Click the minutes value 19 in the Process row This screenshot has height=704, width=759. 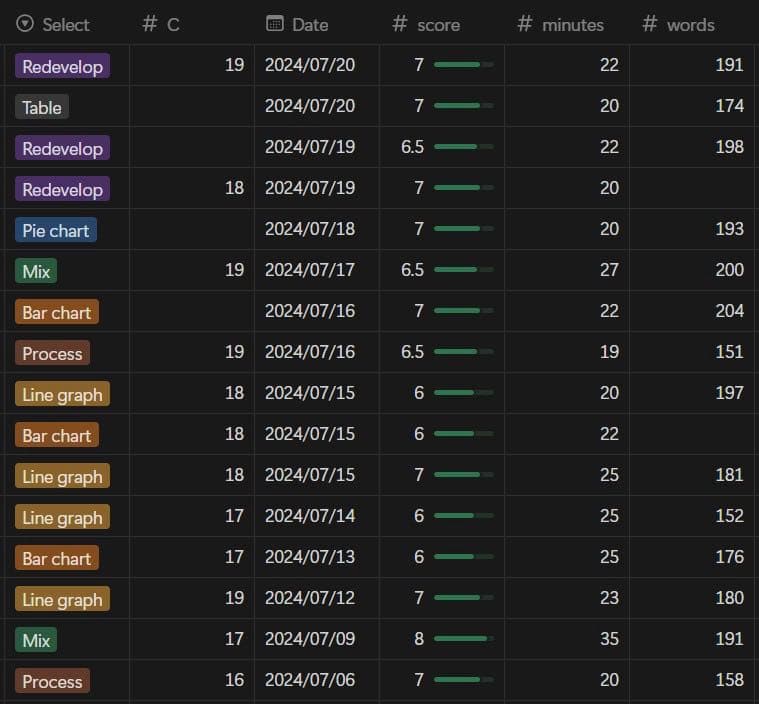pyautogui.click(x=609, y=352)
